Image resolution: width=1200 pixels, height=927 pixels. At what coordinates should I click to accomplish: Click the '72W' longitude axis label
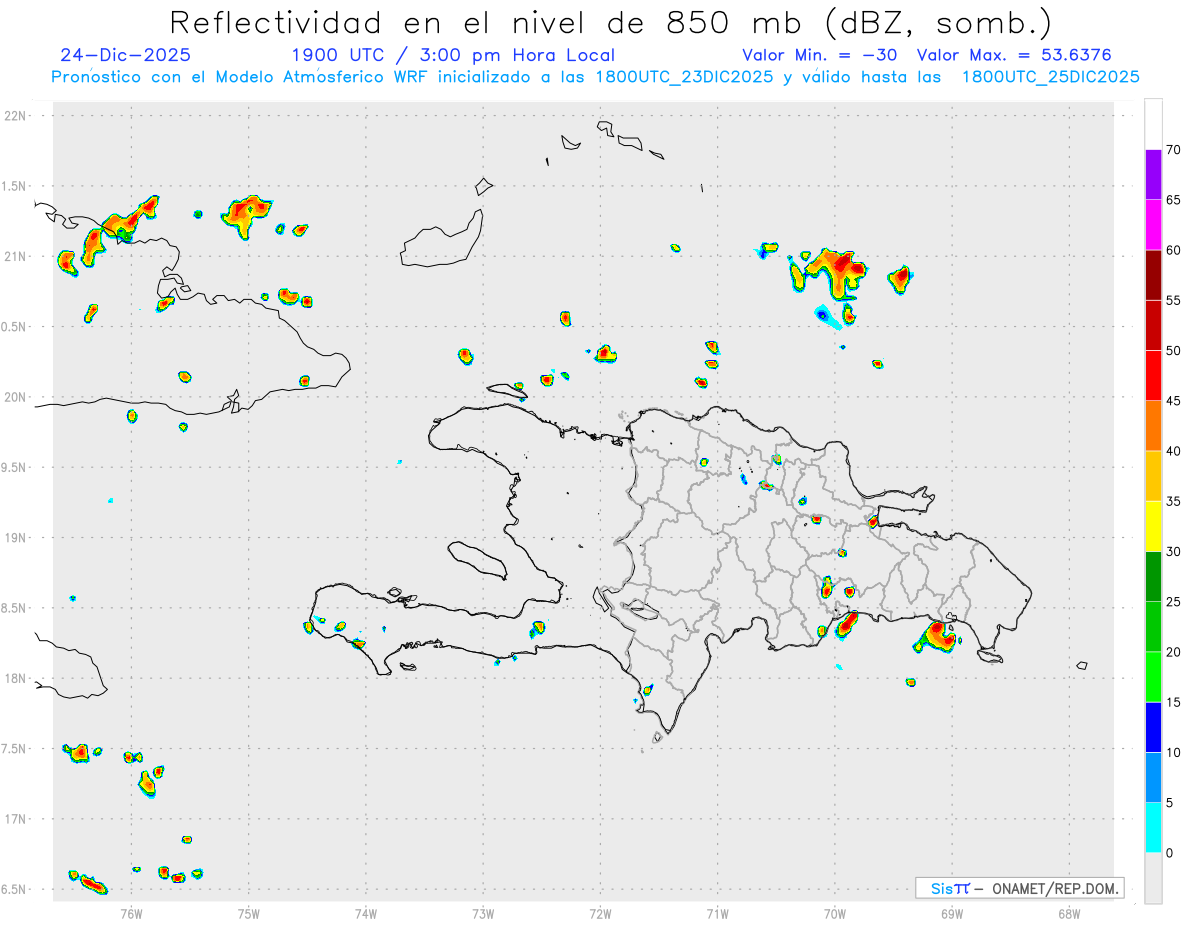(600, 913)
